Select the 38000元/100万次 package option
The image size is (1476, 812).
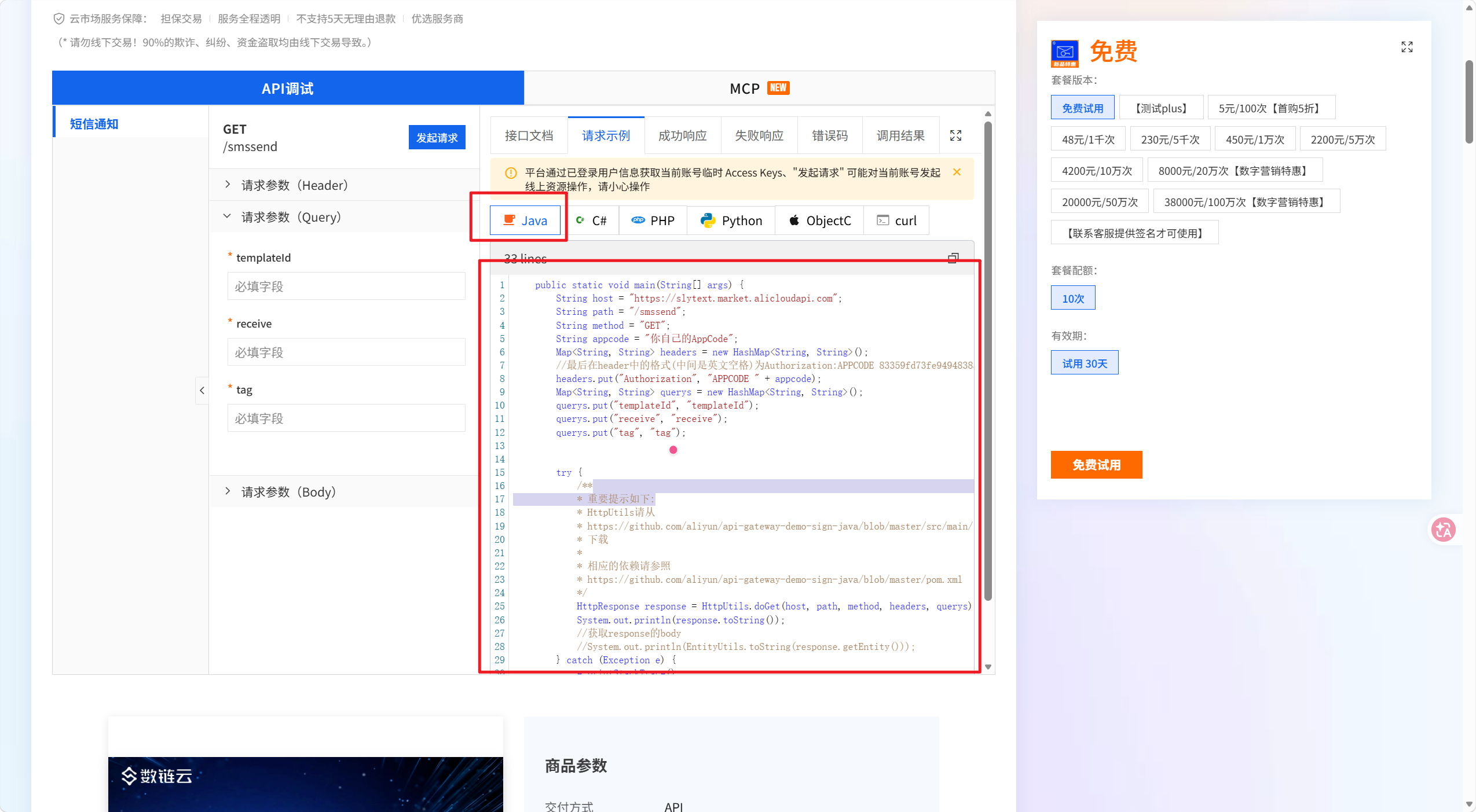tap(1247, 201)
